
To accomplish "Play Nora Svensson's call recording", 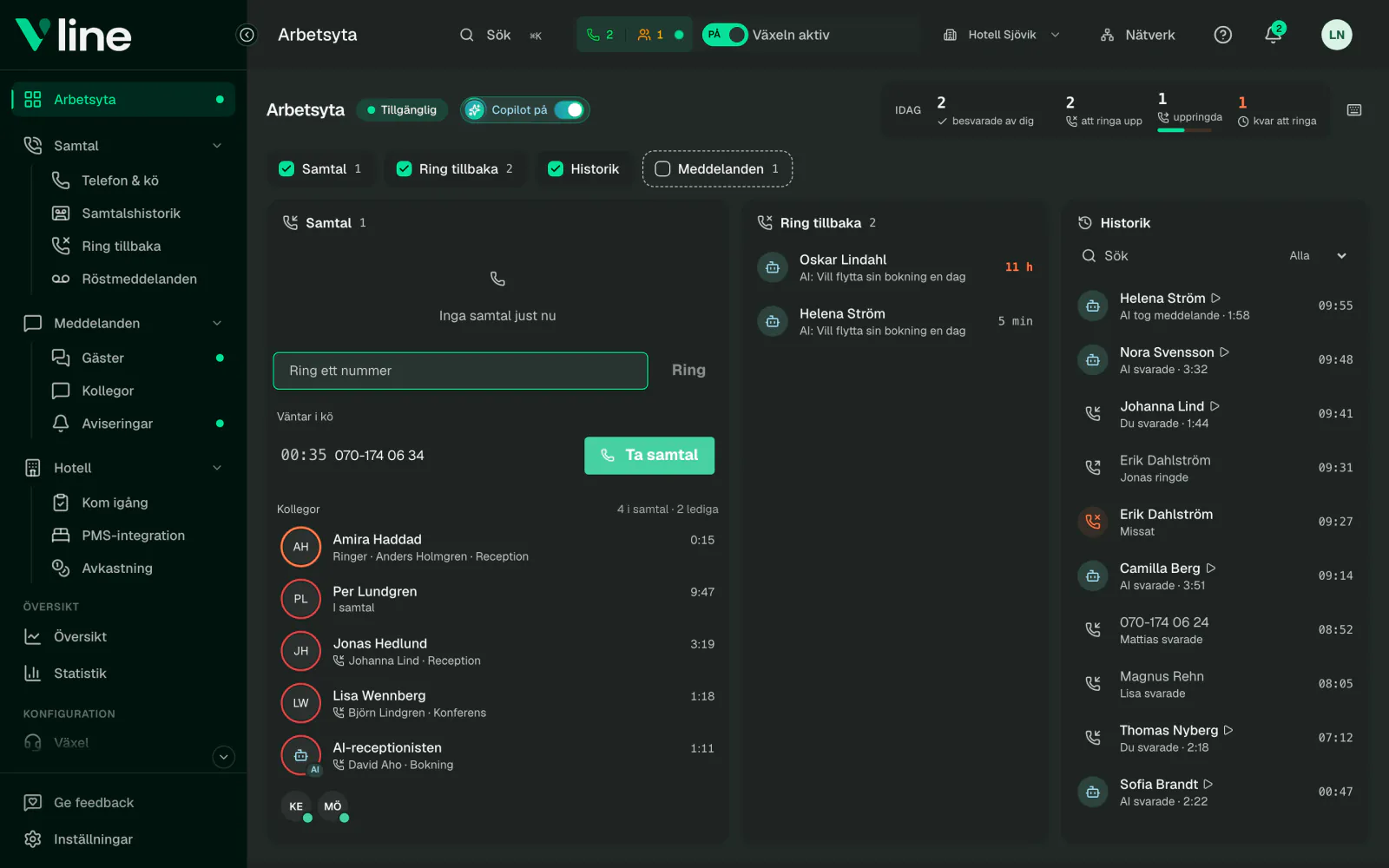I will (x=1225, y=352).
